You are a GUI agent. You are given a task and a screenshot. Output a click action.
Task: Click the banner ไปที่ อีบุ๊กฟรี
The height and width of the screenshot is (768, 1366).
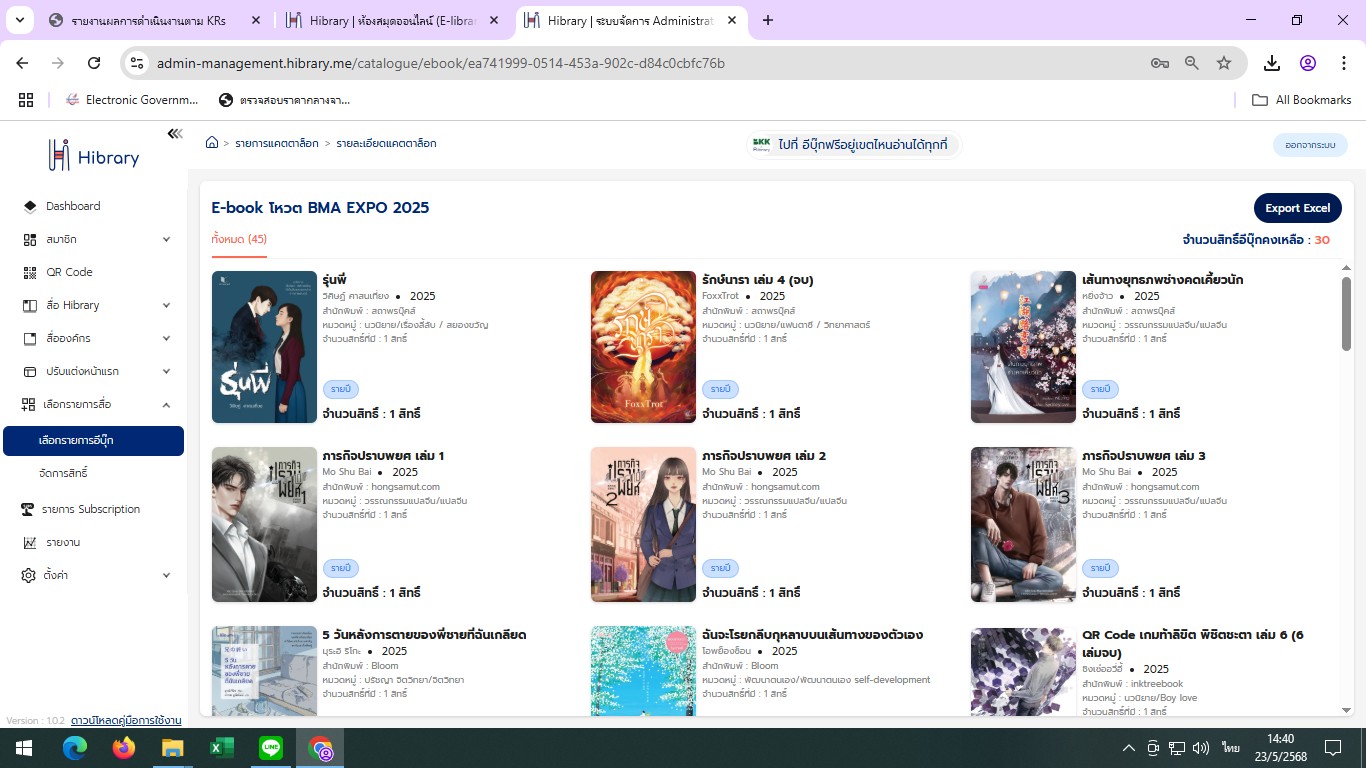tap(852, 145)
